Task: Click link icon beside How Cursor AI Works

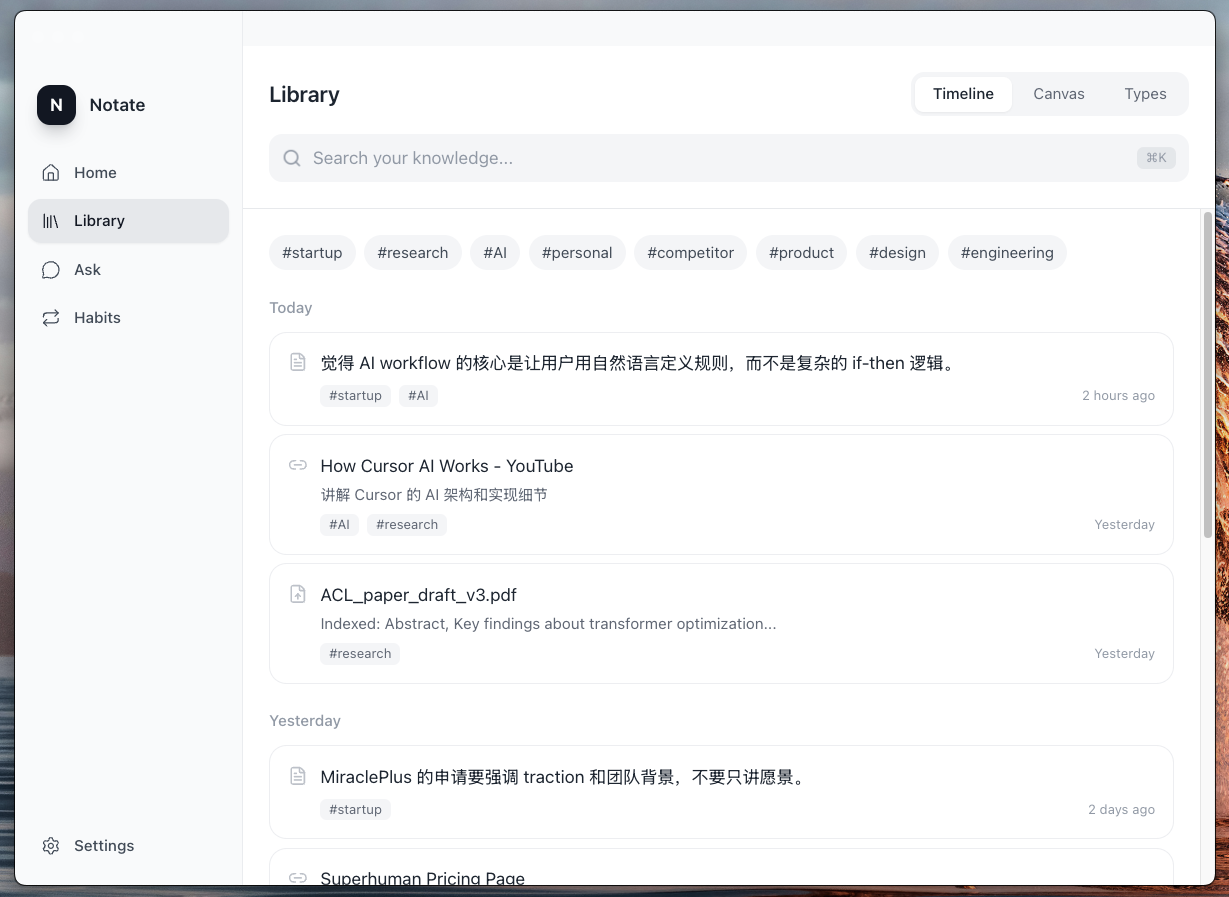Action: coord(297,465)
